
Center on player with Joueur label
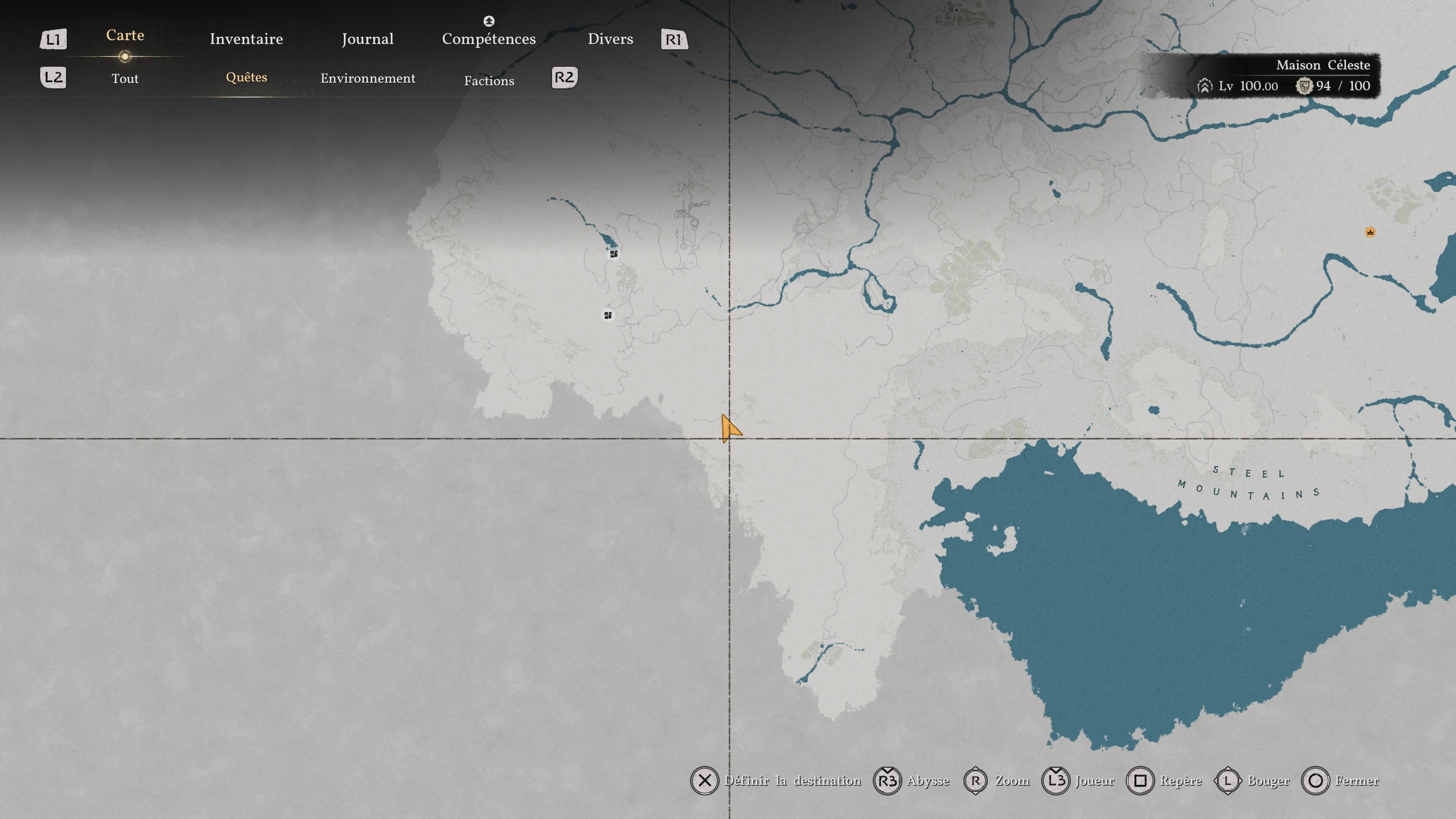tap(1095, 781)
